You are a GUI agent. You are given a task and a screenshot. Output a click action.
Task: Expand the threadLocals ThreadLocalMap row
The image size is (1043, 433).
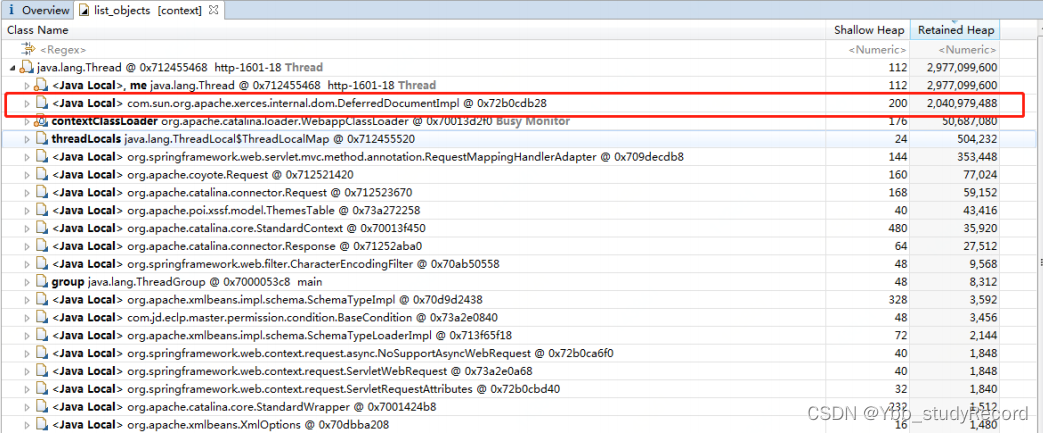(27, 139)
